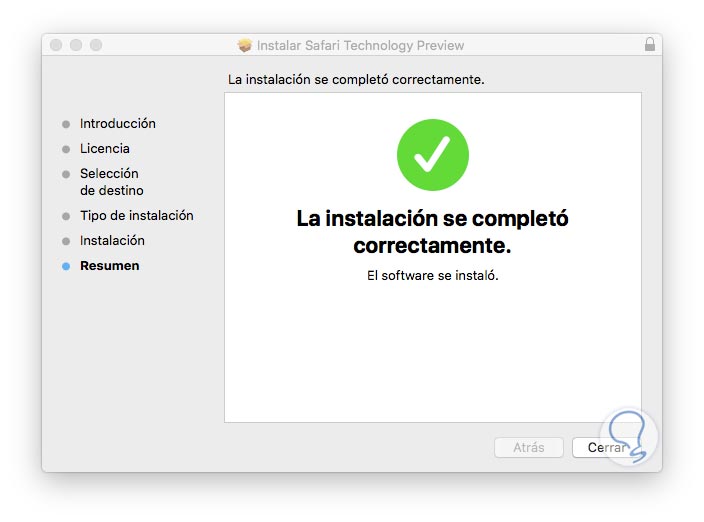Click the green checkmark success icon
Viewport: 704px width, 522px height.
(x=433, y=155)
